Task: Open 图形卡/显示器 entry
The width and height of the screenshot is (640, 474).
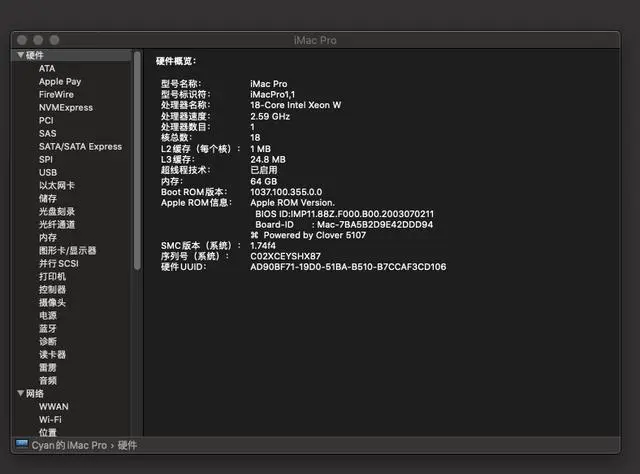Action: pos(67,250)
